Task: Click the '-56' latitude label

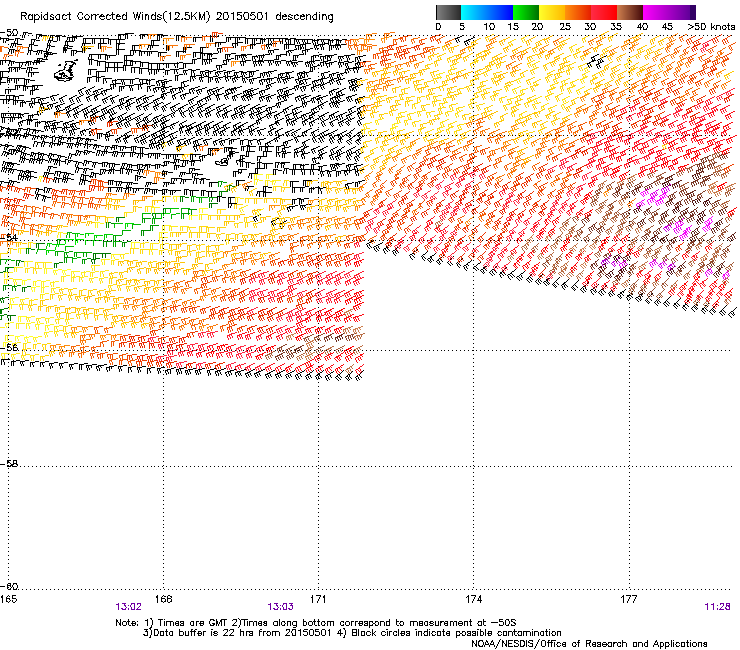Action: coord(9,347)
